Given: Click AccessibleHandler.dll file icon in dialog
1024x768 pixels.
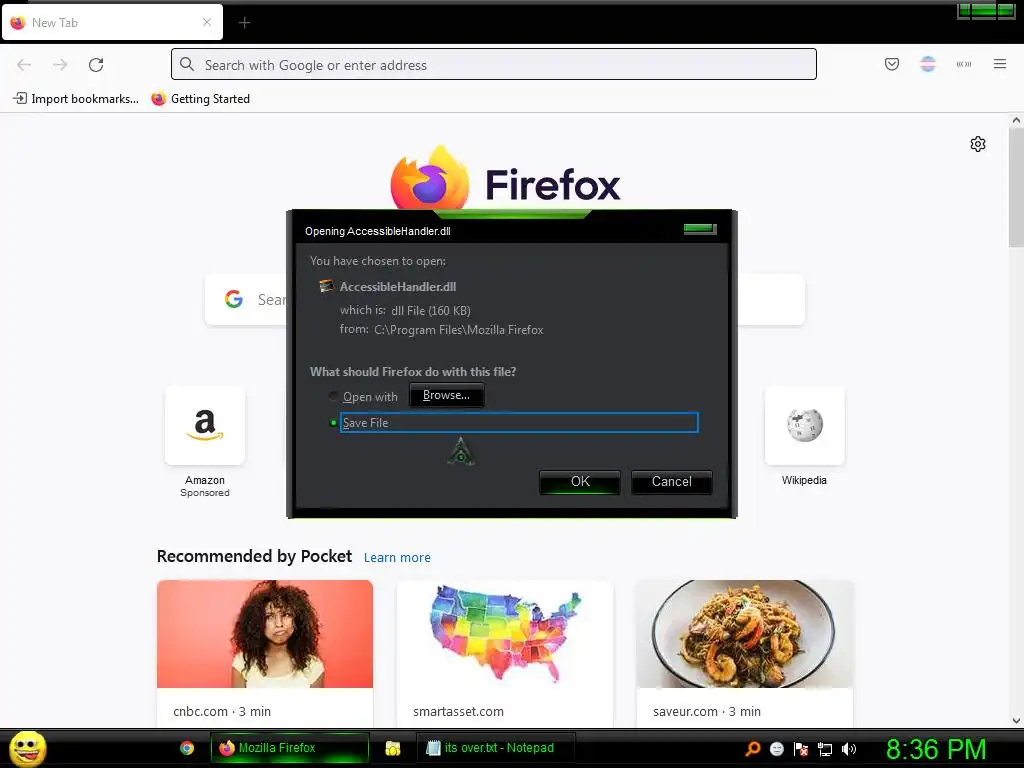Looking at the screenshot, I should point(326,286).
